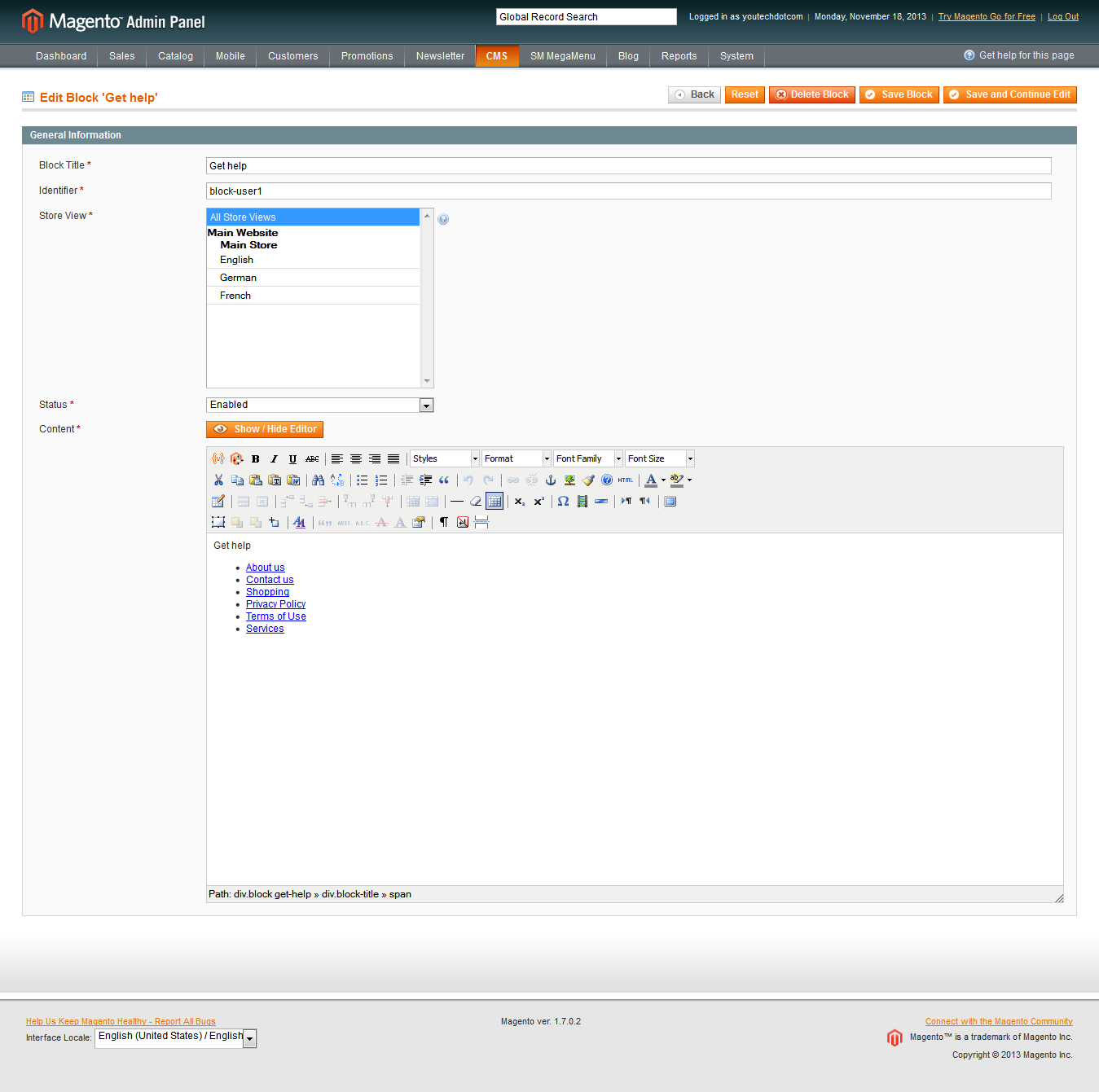This screenshot has width=1099, height=1092.
Task: Click the insert image tree icon
Action: click(569, 480)
